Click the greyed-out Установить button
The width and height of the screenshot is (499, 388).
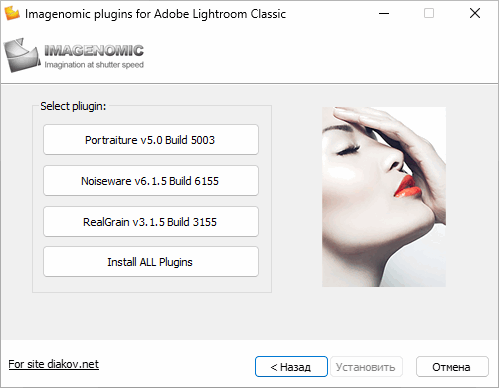click(x=366, y=367)
